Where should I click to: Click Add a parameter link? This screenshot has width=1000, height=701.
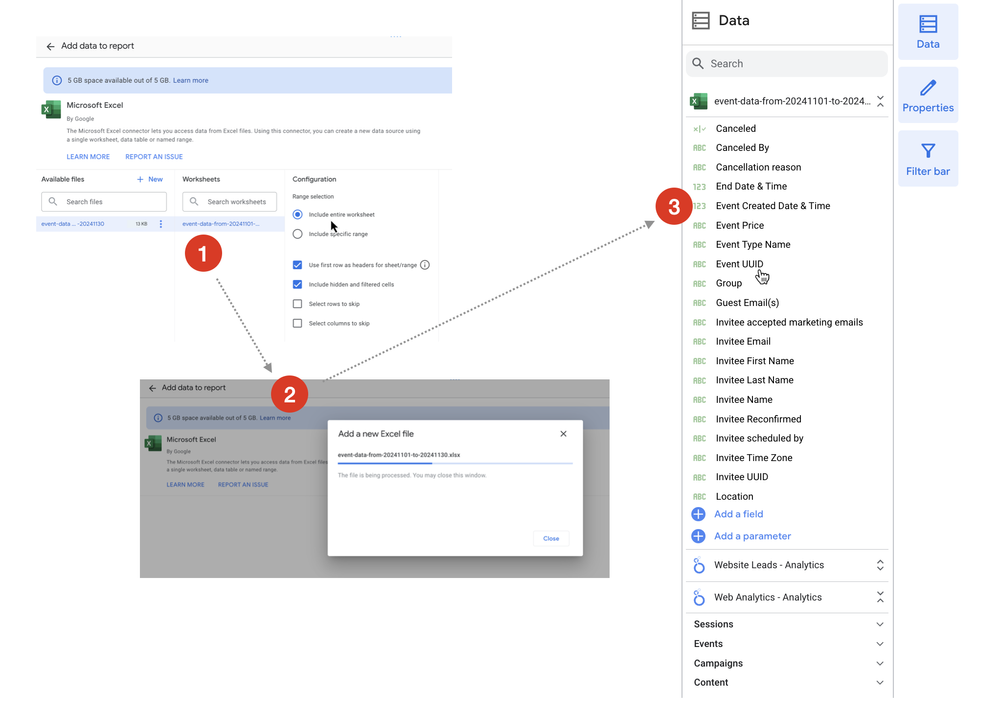click(x=753, y=536)
